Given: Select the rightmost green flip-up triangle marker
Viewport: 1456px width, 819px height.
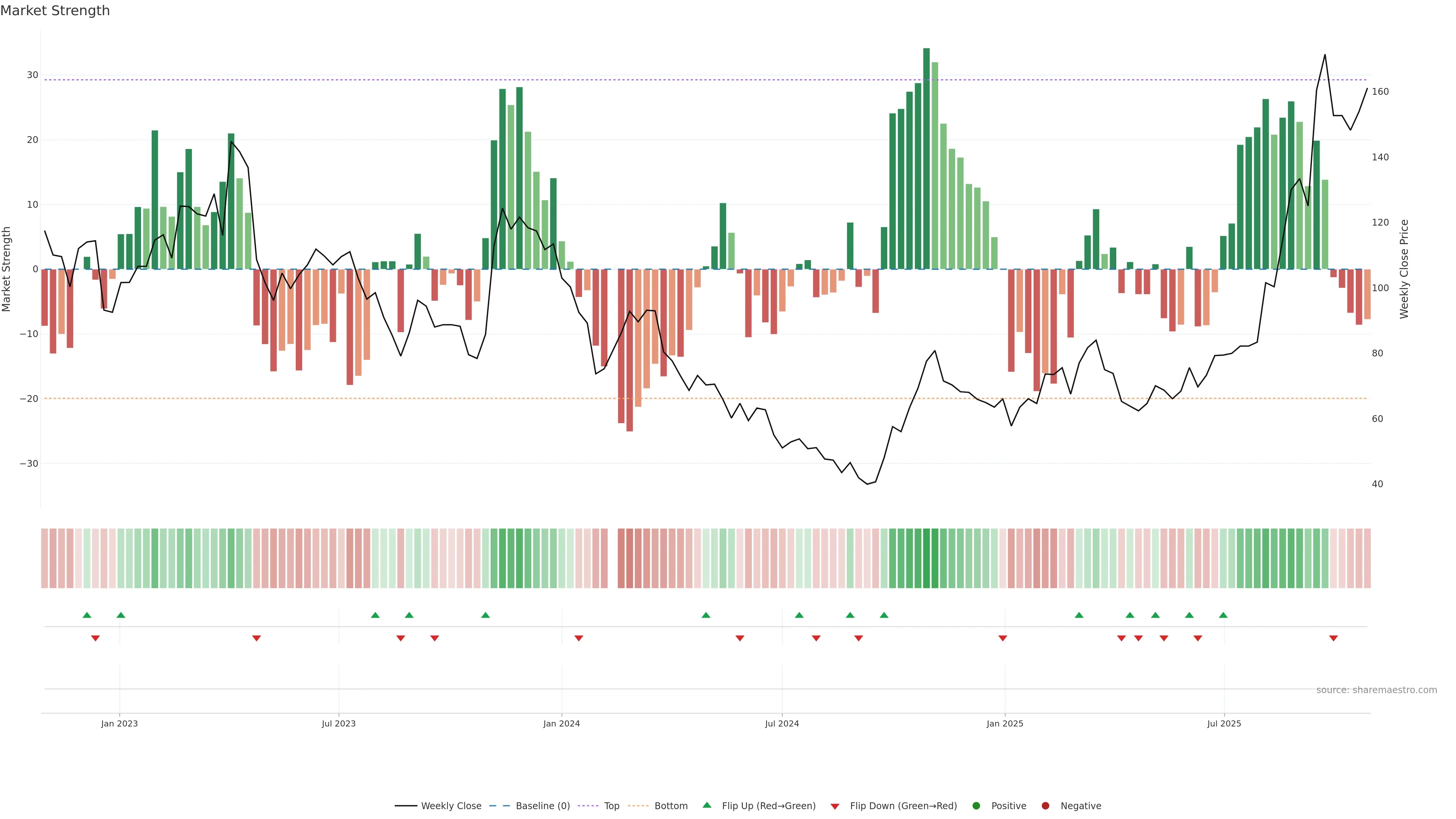Looking at the screenshot, I should click(x=1223, y=615).
